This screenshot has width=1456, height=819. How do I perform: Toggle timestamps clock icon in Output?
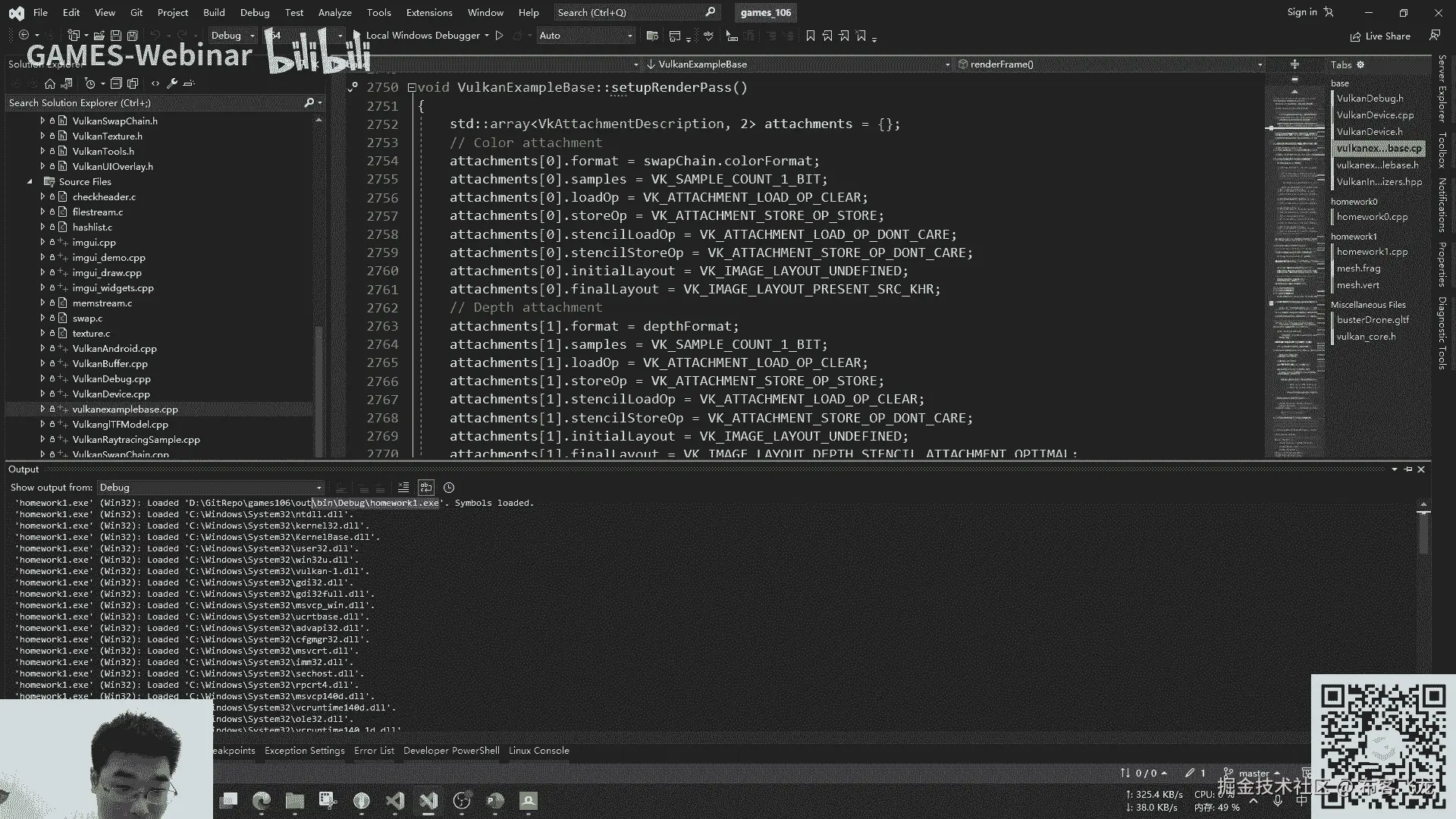coord(449,488)
